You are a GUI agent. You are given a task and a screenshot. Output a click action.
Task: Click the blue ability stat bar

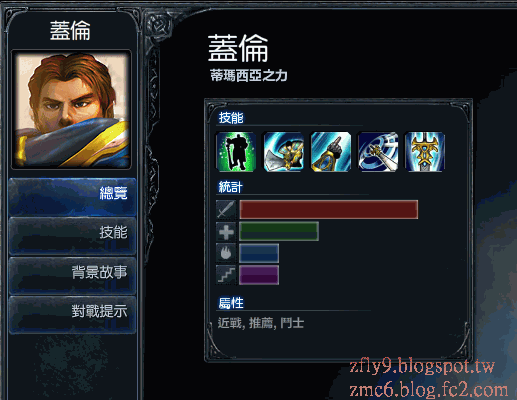pos(259,253)
